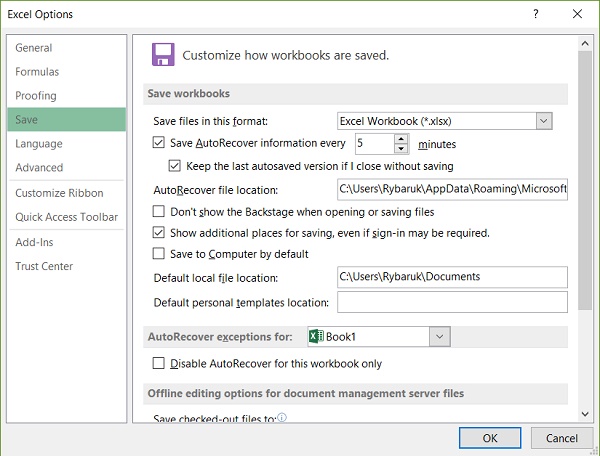Click the 'AutoRecover exceptions for' label
600x456 pixels.
coord(220,337)
